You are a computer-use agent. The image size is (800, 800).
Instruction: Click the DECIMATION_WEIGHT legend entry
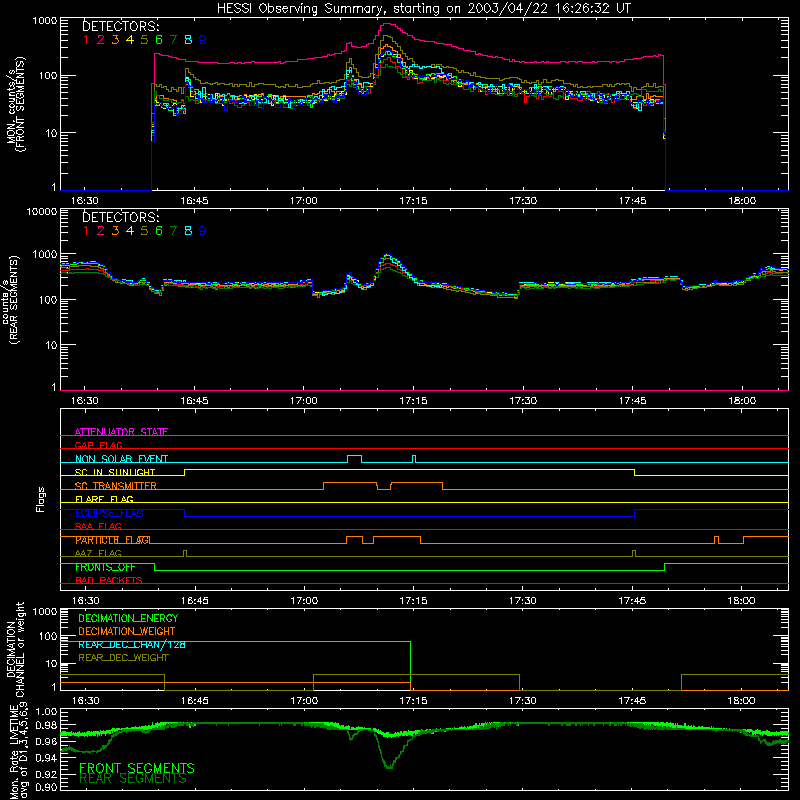pos(127,631)
